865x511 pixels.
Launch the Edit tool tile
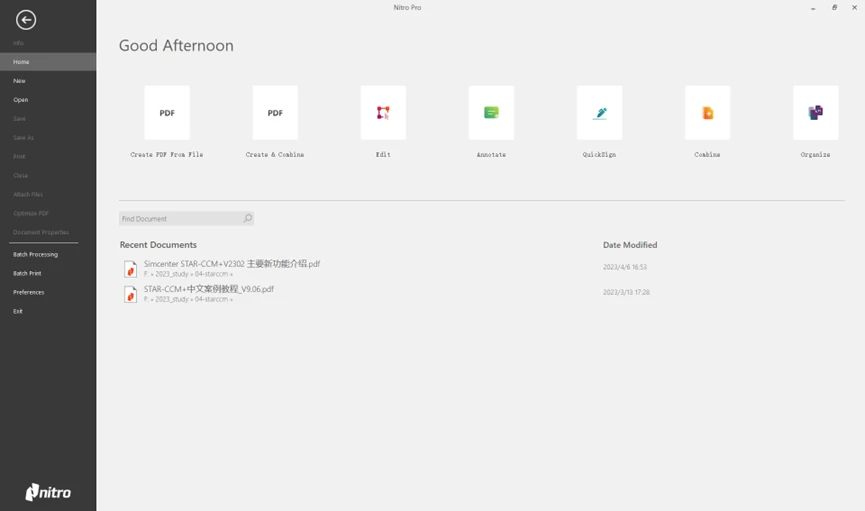click(383, 113)
